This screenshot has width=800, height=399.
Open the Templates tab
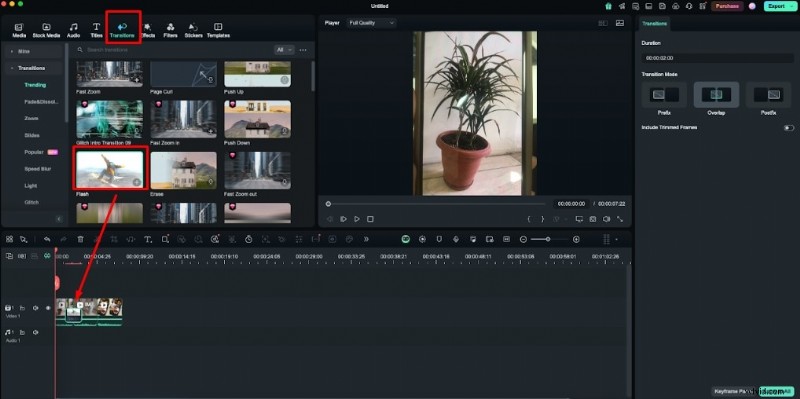[x=218, y=30]
